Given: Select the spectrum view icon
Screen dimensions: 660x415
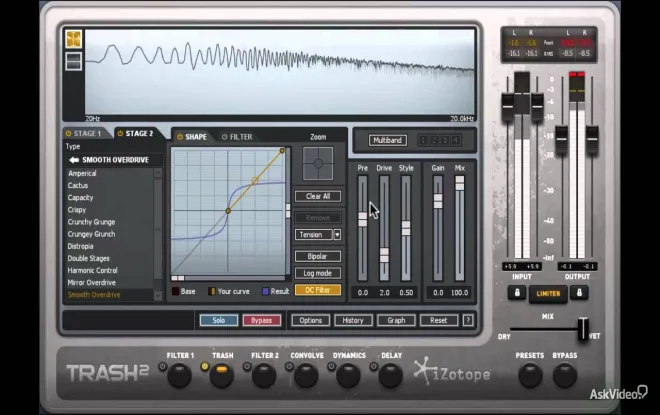Looking at the screenshot, I should (x=74, y=40).
